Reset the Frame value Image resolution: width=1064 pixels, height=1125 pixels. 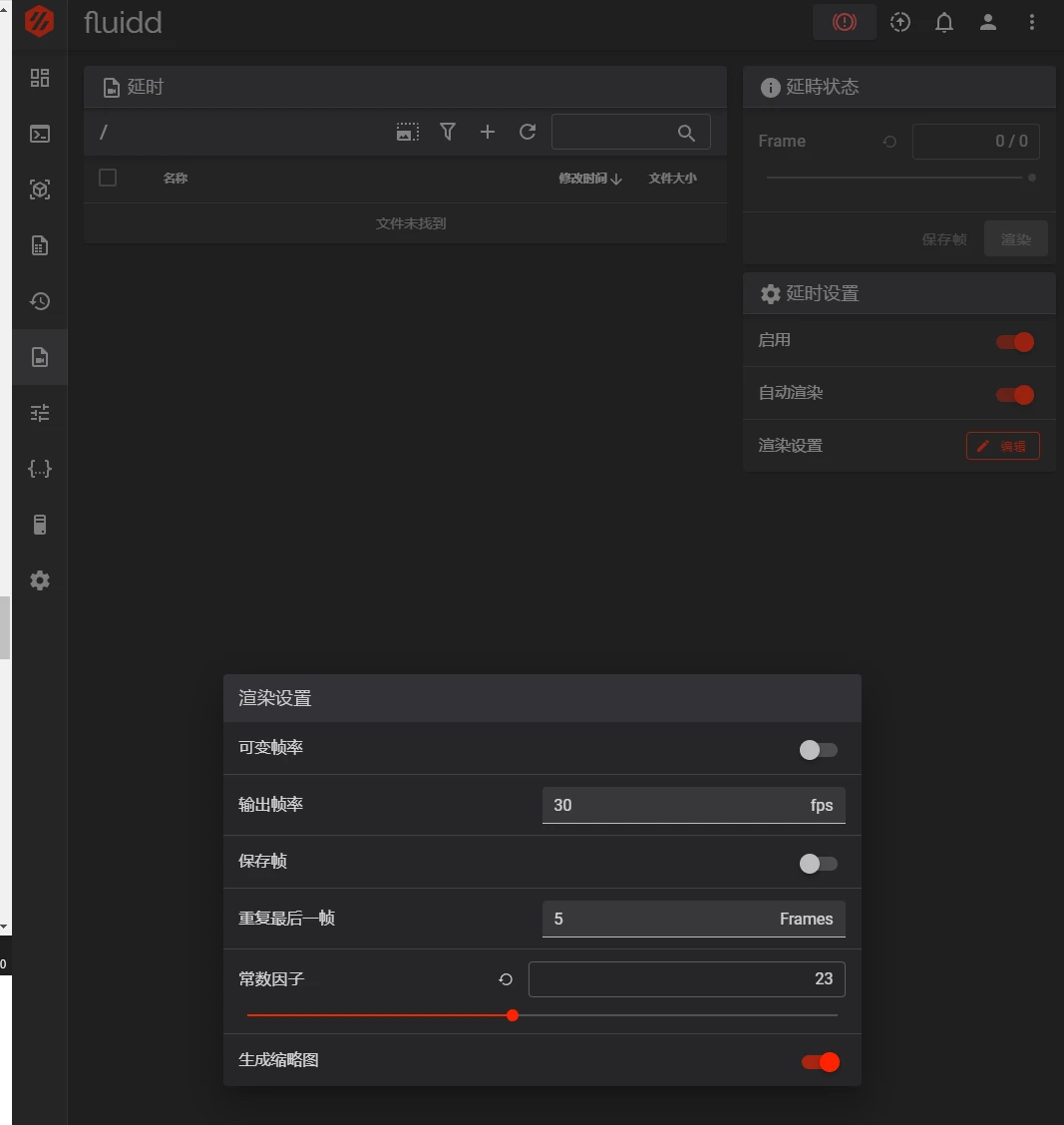click(889, 142)
